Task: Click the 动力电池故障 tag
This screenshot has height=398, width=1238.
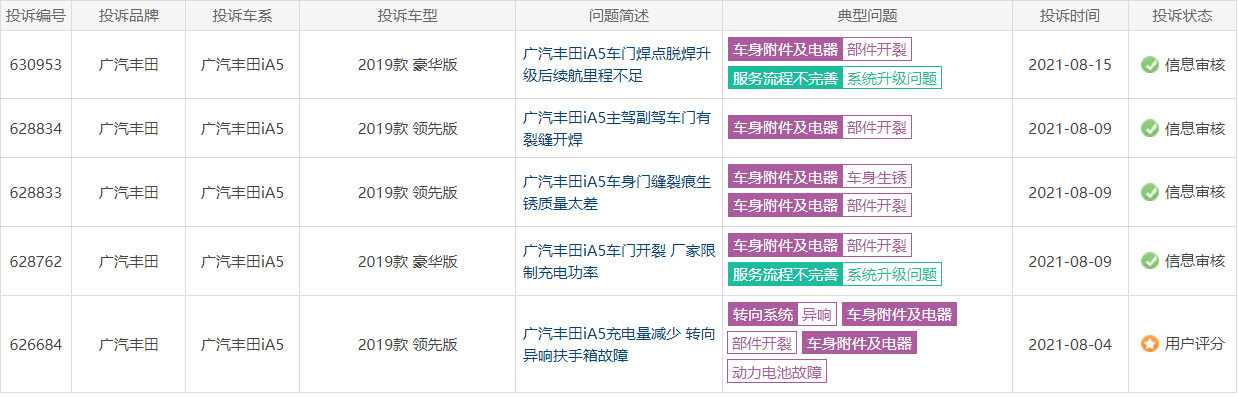Action: coord(777,372)
